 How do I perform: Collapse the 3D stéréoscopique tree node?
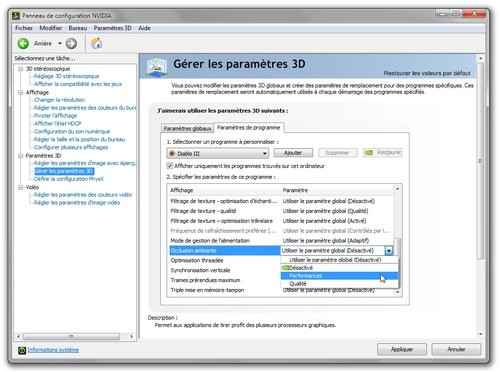click(20, 69)
